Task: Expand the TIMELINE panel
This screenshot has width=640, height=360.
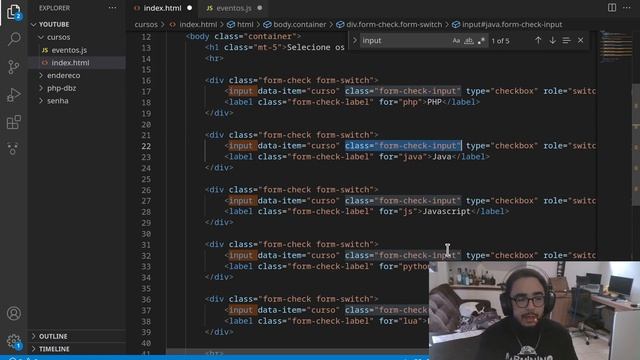Action: [x=77, y=349]
